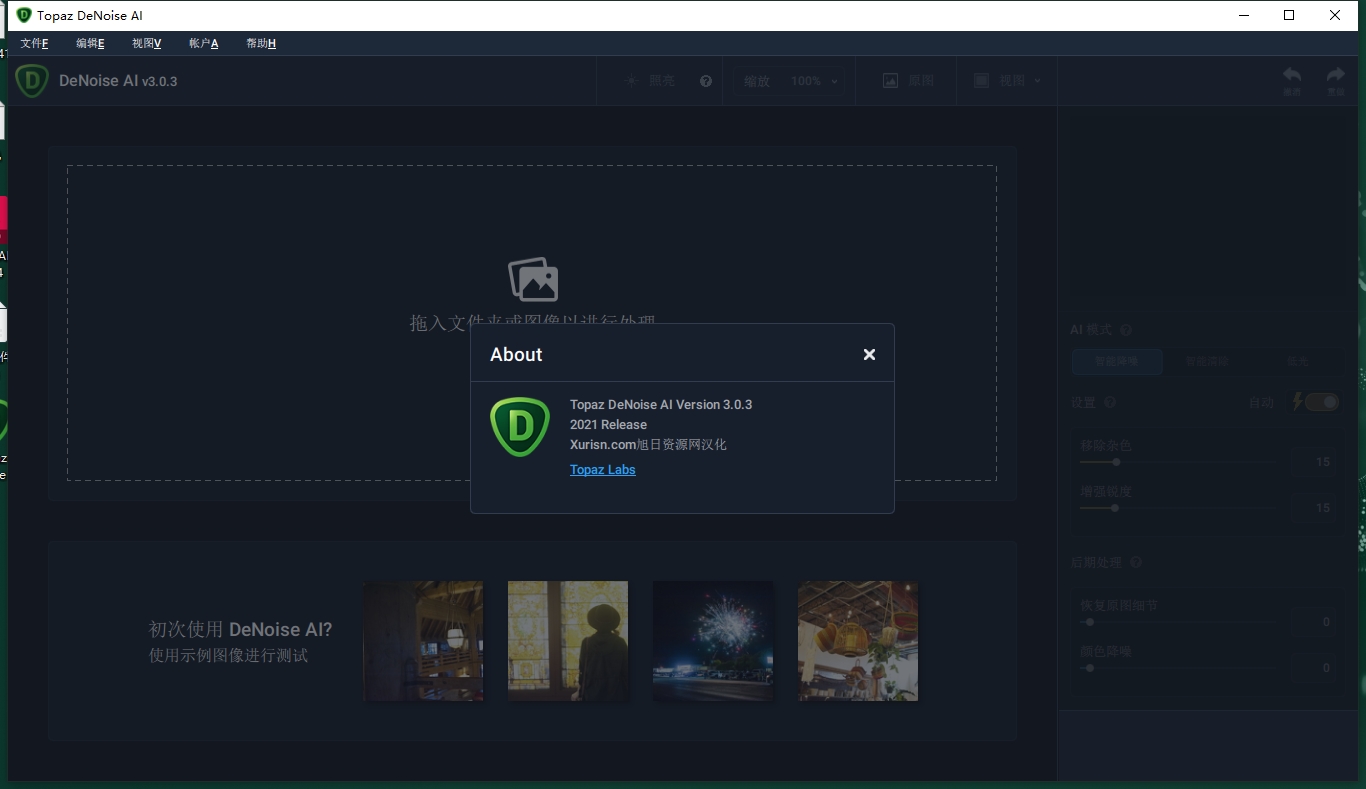This screenshot has width=1366, height=789.
Task: Open the 缩放 100% zoom dropdown
Action: pyautogui.click(x=791, y=81)
